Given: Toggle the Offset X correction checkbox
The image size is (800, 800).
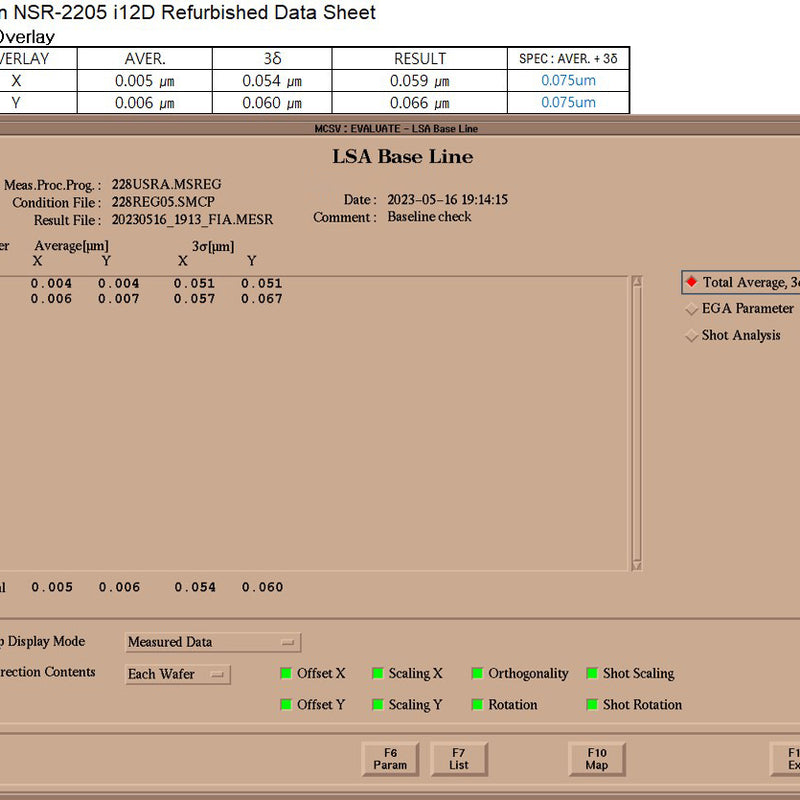Looking at the screenshot, I should click(x=286, y=674).
